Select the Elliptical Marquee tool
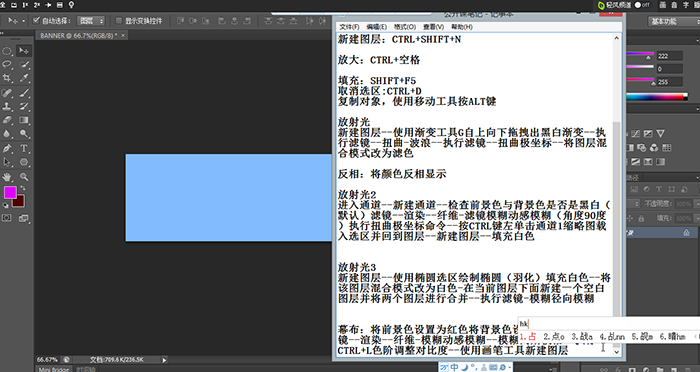This screenshot has width=700, height=372. (x=7, y=51)
